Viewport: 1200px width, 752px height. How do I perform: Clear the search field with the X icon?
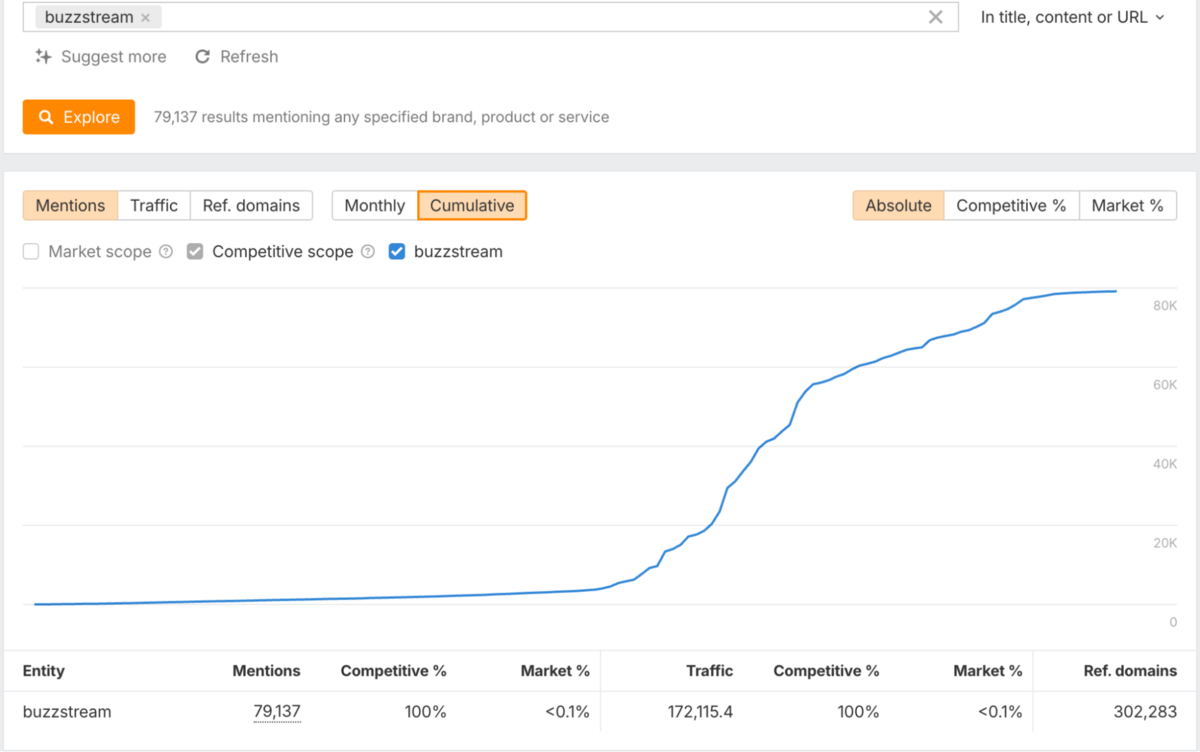coord(935,17)
